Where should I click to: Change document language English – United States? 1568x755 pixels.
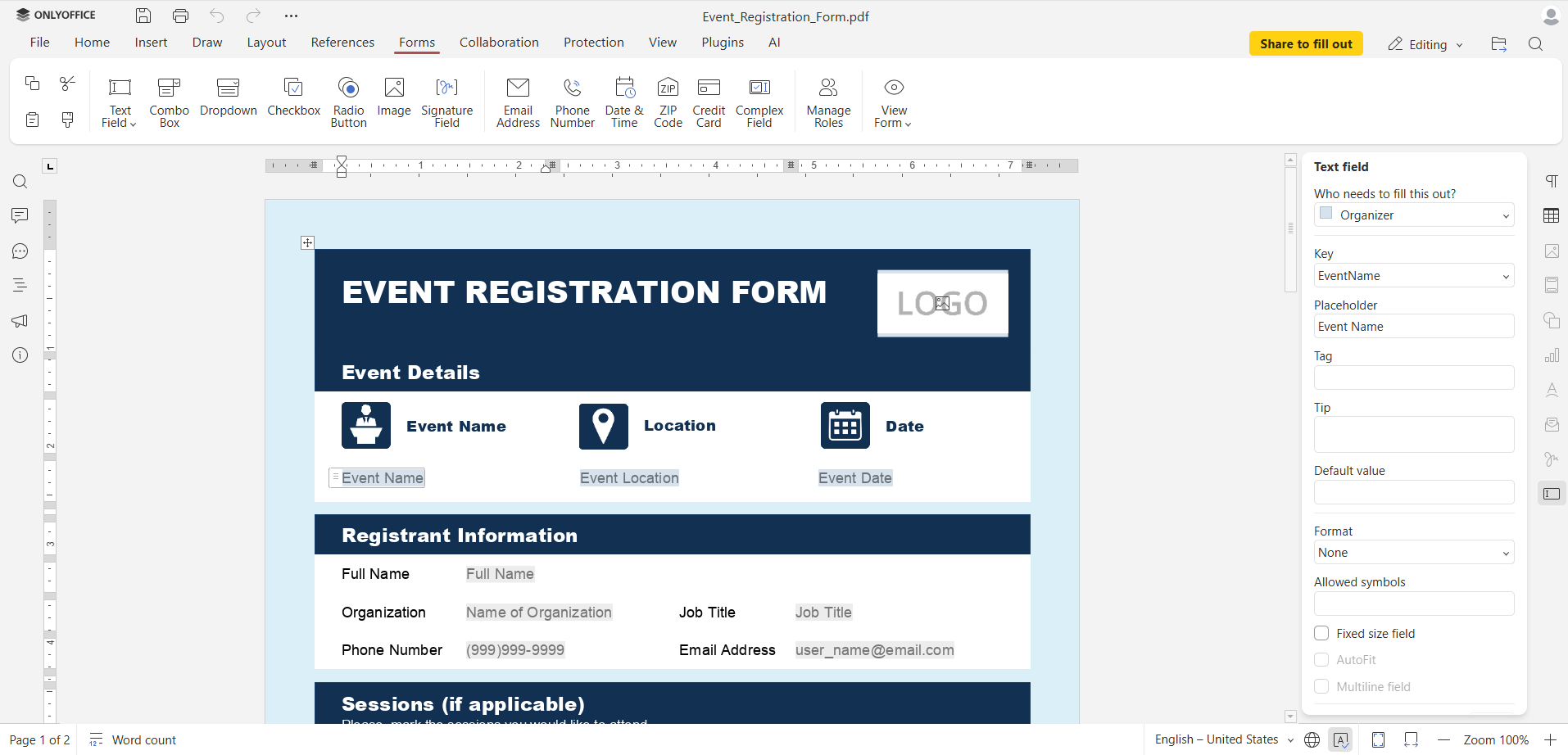pyautogui.click(x=1224, y=739)
